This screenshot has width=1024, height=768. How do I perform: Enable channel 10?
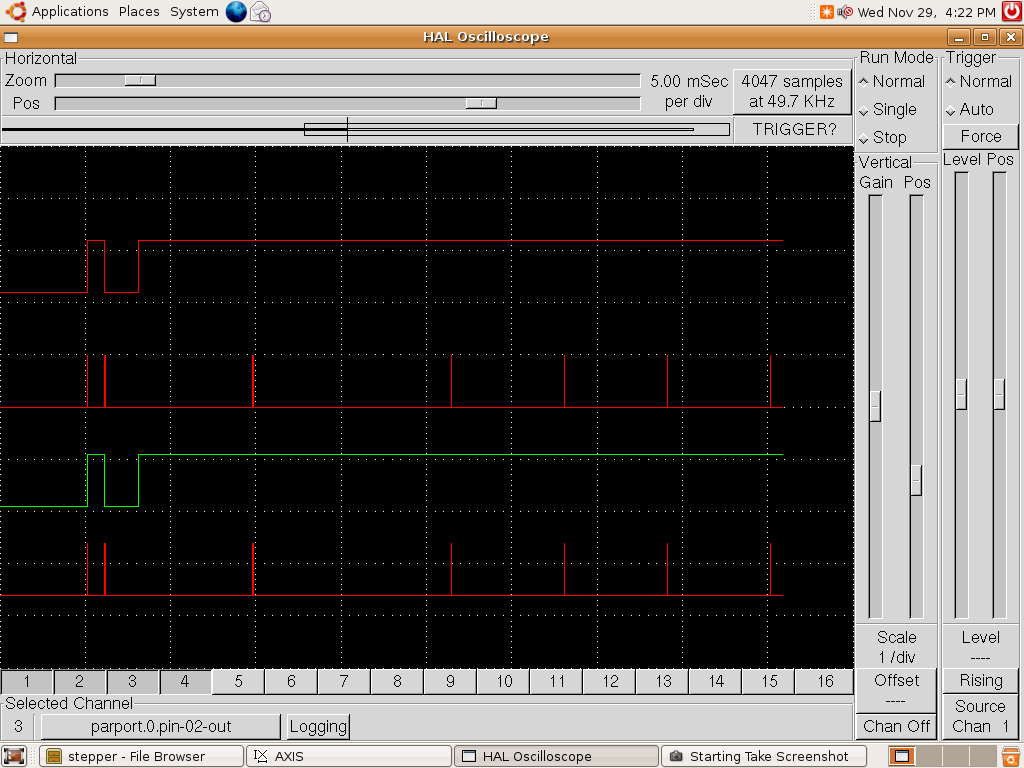(x=504, y=682)
